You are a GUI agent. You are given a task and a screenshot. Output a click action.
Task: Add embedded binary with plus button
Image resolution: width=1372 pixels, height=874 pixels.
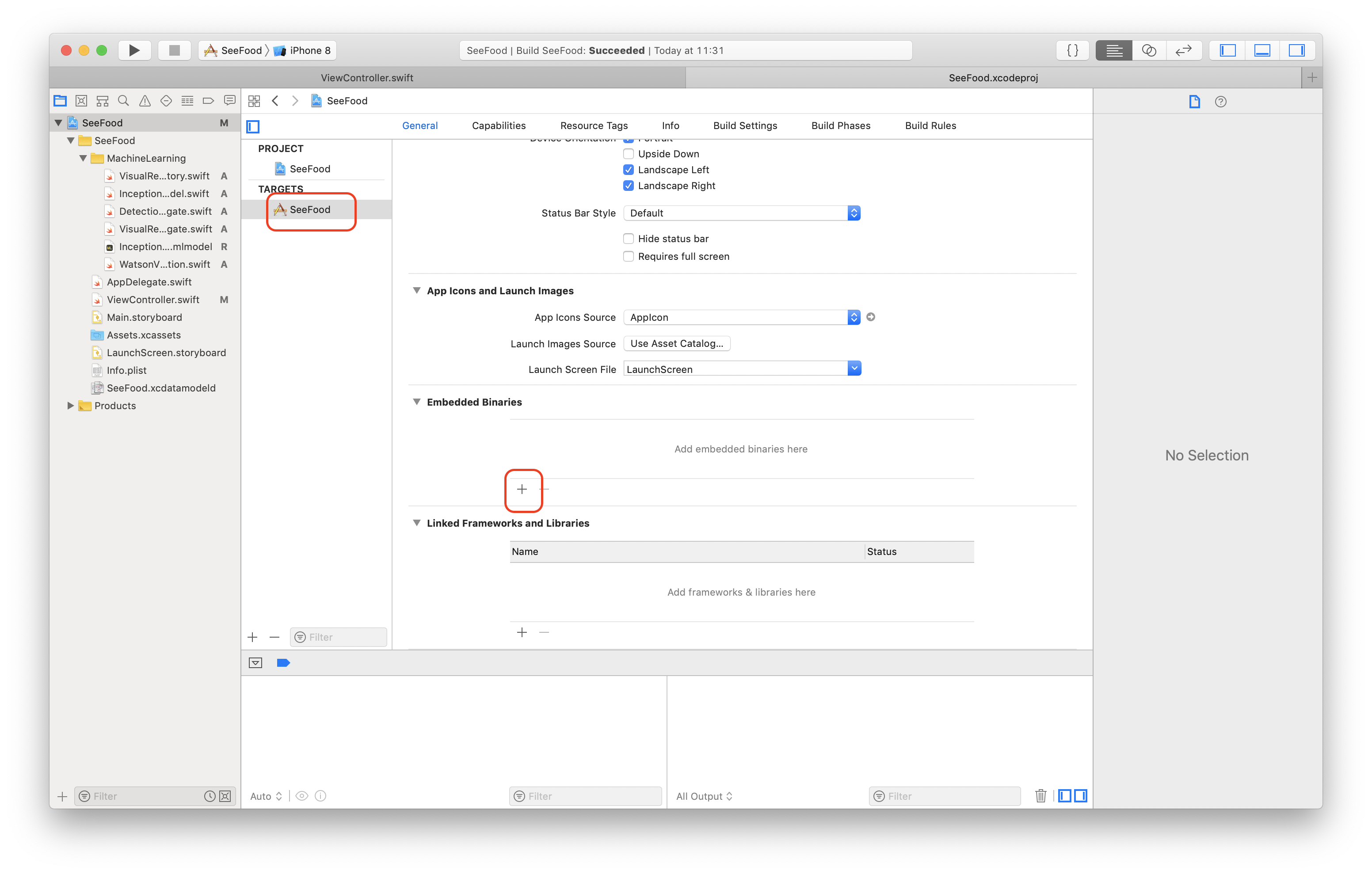[x=522, y=489]
